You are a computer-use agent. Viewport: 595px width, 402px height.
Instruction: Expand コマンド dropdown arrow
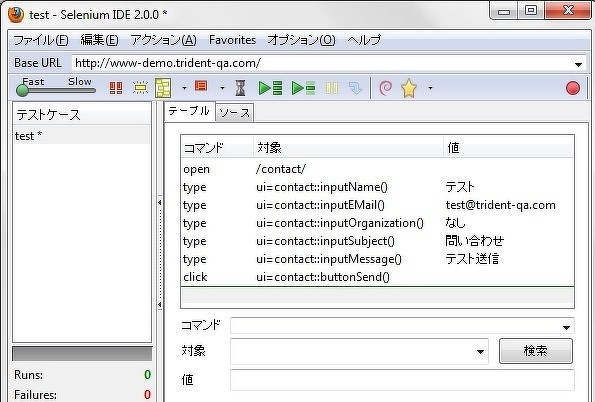coord(567,327)
